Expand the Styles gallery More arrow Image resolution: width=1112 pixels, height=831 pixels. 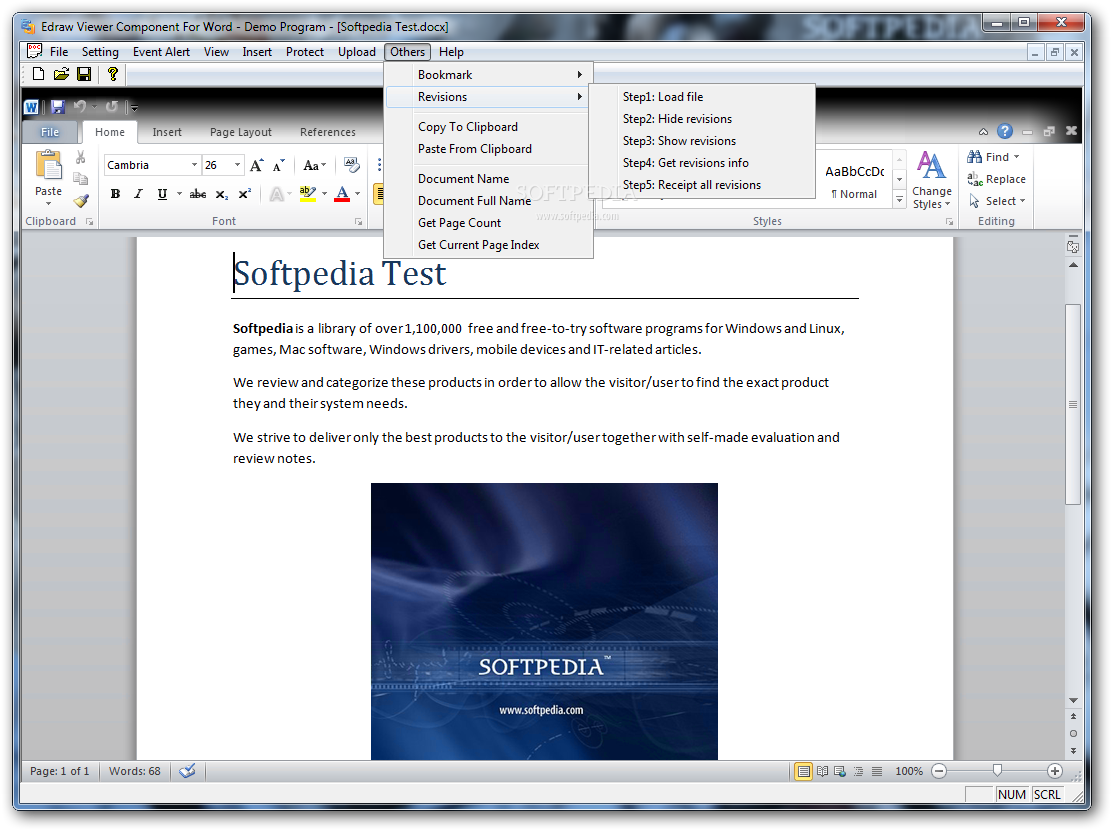899,201
